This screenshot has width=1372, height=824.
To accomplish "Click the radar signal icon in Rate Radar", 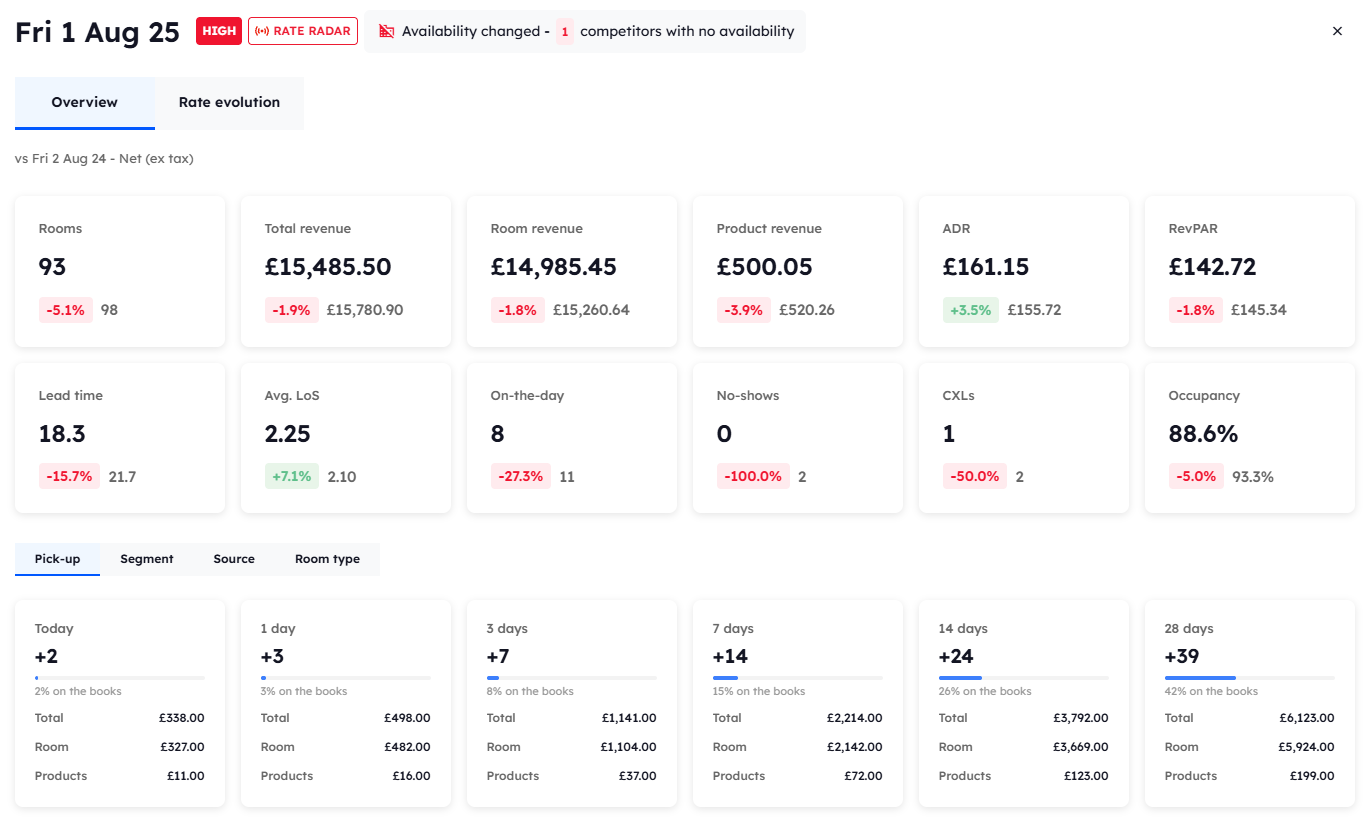I will pos(262,31).
